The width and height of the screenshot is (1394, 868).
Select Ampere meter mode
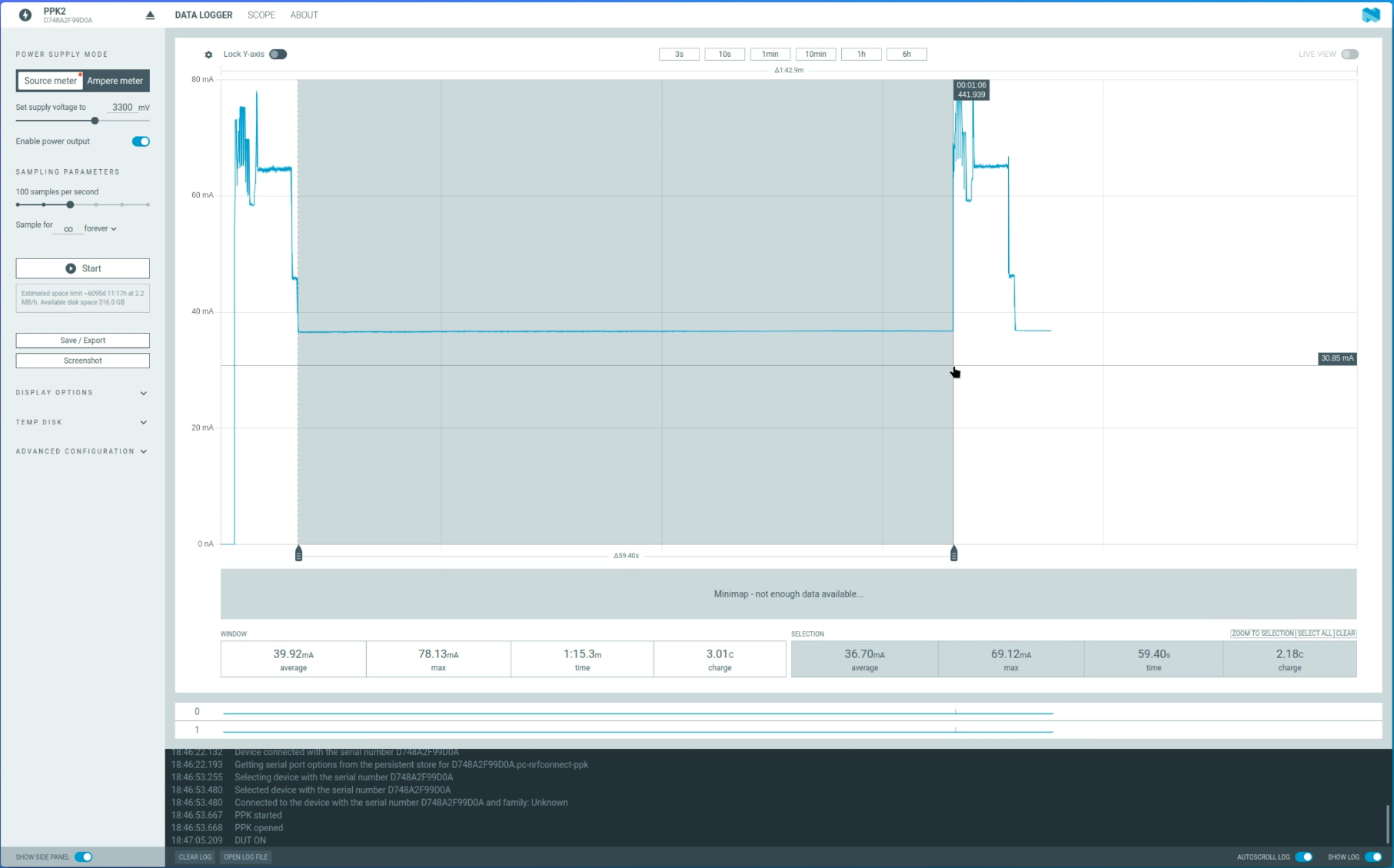(x=115, y=81)
